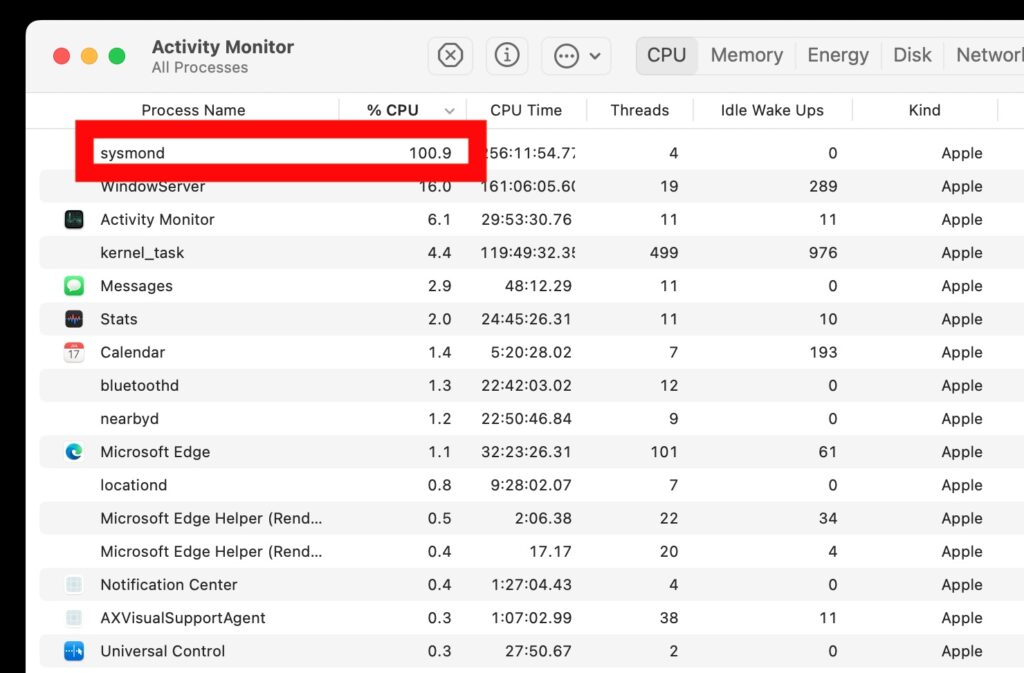Image resolution: width=1024 pixels, height=673 pixels.
Task: Select the Messages app icon in process list
Action: click(74, 285)
